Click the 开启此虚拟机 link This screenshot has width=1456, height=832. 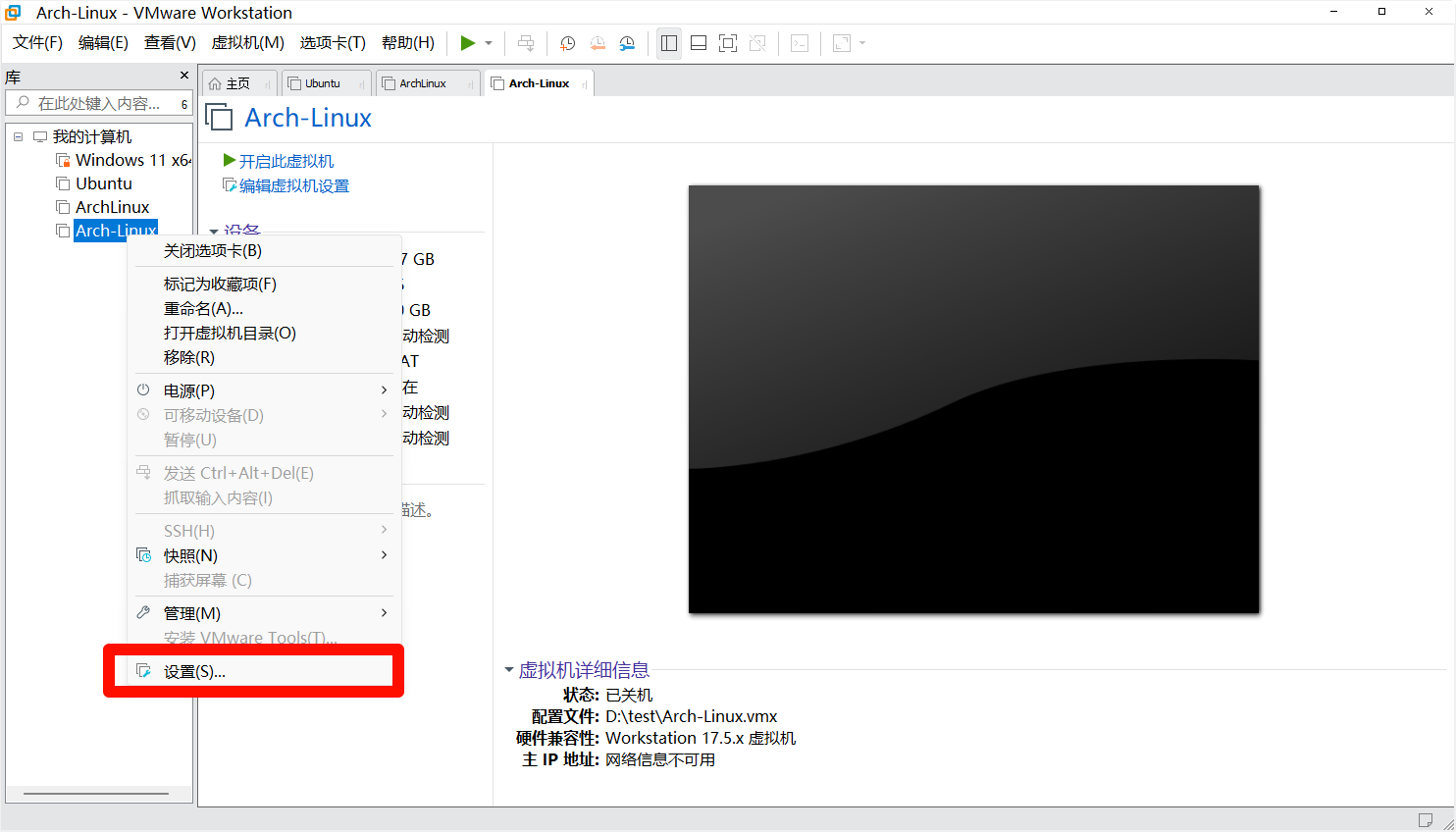(286, 161)
